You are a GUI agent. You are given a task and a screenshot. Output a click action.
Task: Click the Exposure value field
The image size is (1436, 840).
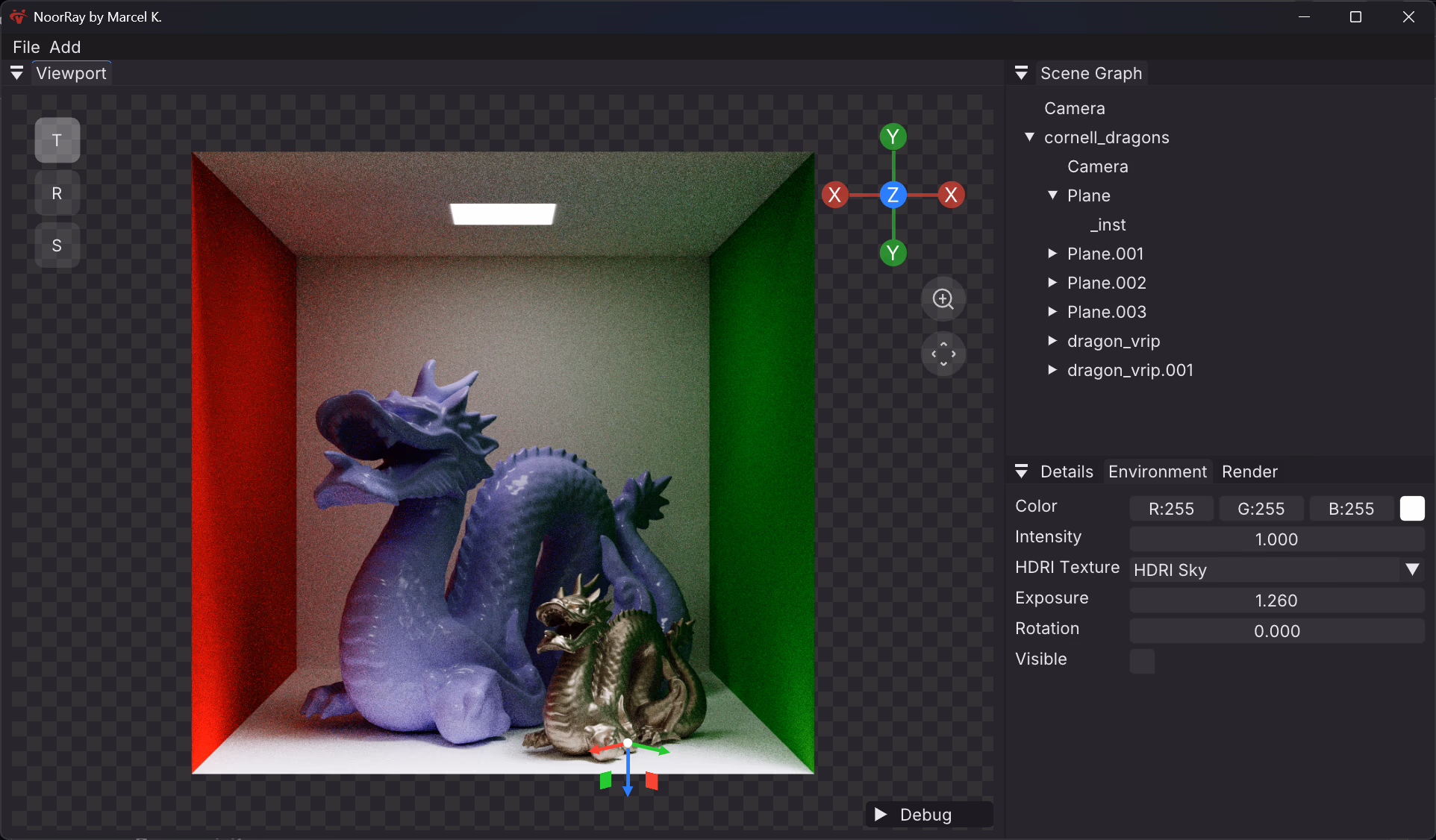click(1276, 601)
